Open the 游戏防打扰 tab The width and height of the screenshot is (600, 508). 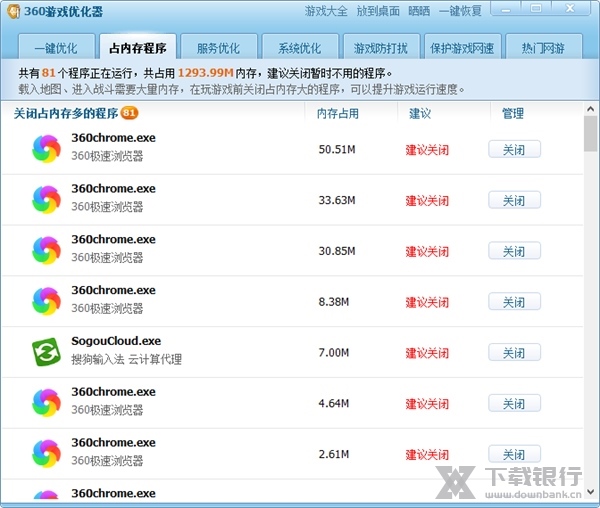point(381,48)
